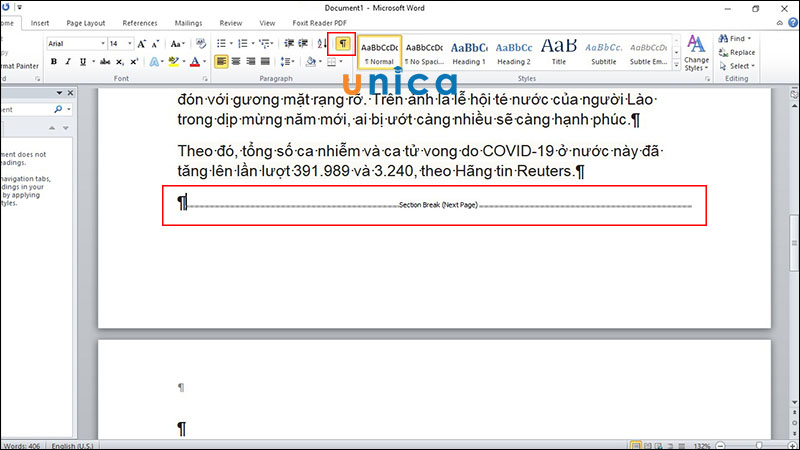Toggle the Show/Hide paragraph marks button
Image resolution: width=800 pixels, height=450 pixels.
tap(342, 44)
